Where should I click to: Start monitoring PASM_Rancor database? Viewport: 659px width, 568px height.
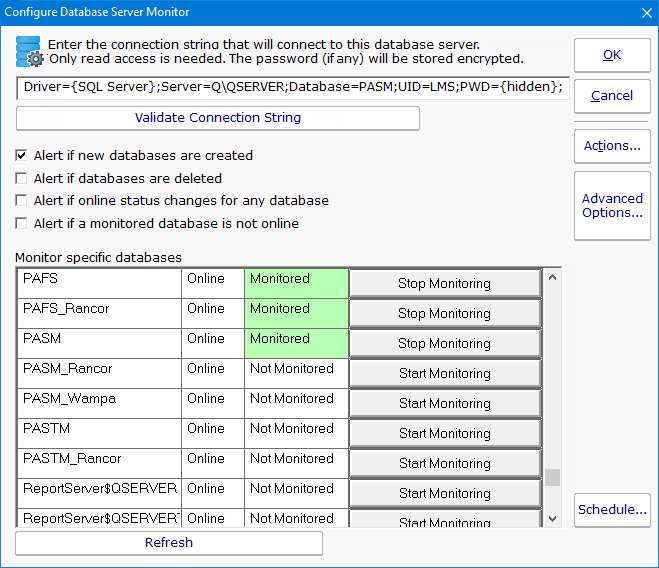pyautogui.click(x=444, y=374)
